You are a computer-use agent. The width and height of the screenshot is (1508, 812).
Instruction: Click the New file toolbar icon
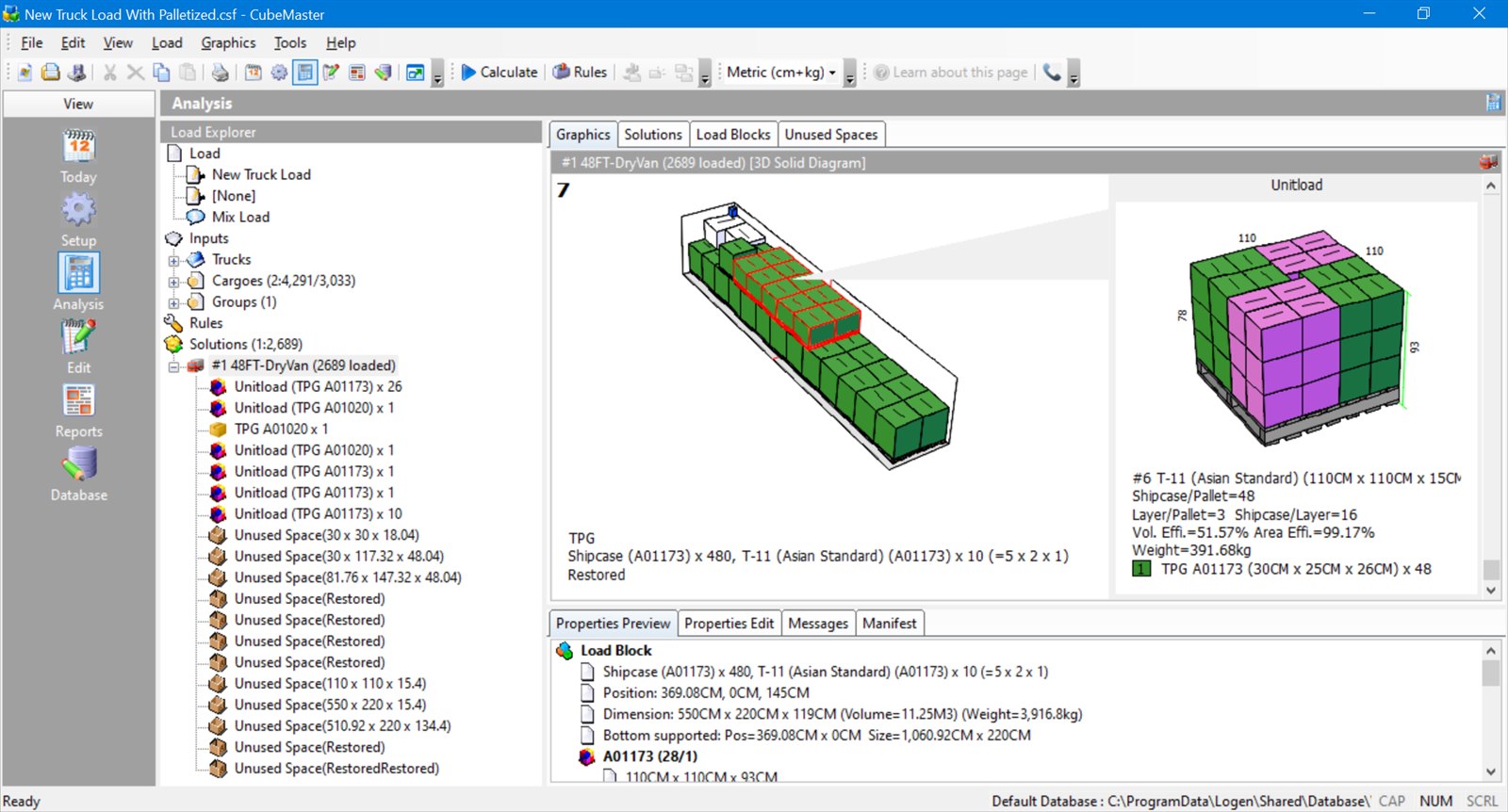click(25, 73)
